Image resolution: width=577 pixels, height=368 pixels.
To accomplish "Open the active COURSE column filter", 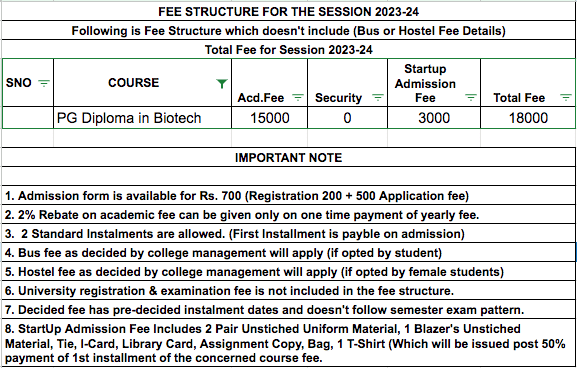I will pyautogui.click(x=222, y=84).
